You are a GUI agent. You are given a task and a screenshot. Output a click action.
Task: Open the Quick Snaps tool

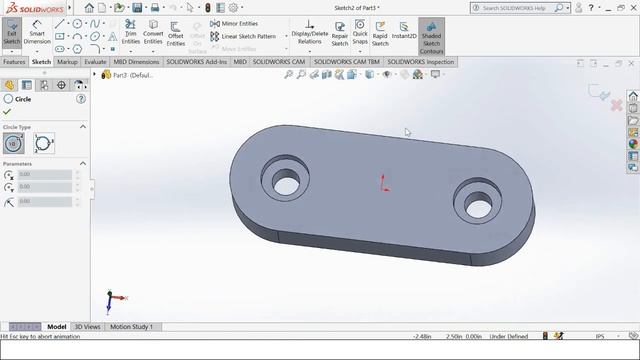[x=360, y=32]
